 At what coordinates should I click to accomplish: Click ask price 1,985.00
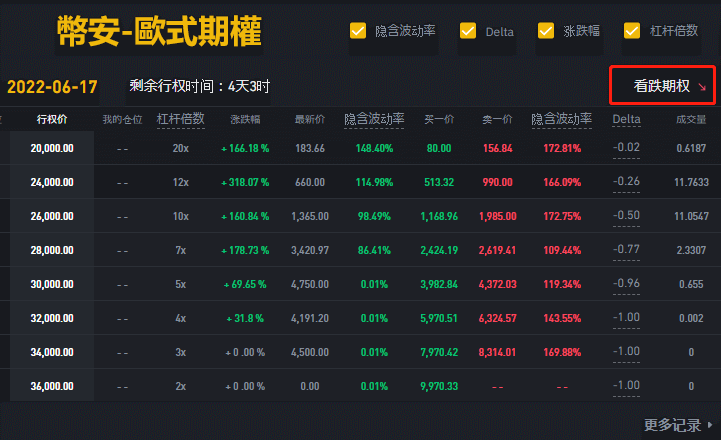(x=498, y=217)
